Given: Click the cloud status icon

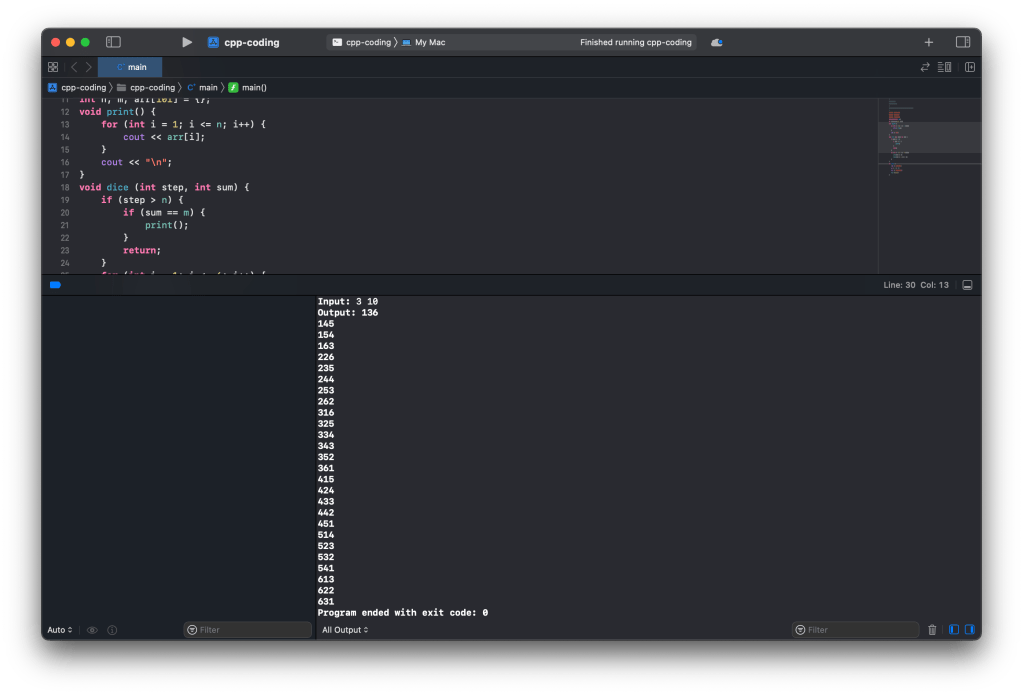Looking at the screenshot, I should (x=716, y=42).
